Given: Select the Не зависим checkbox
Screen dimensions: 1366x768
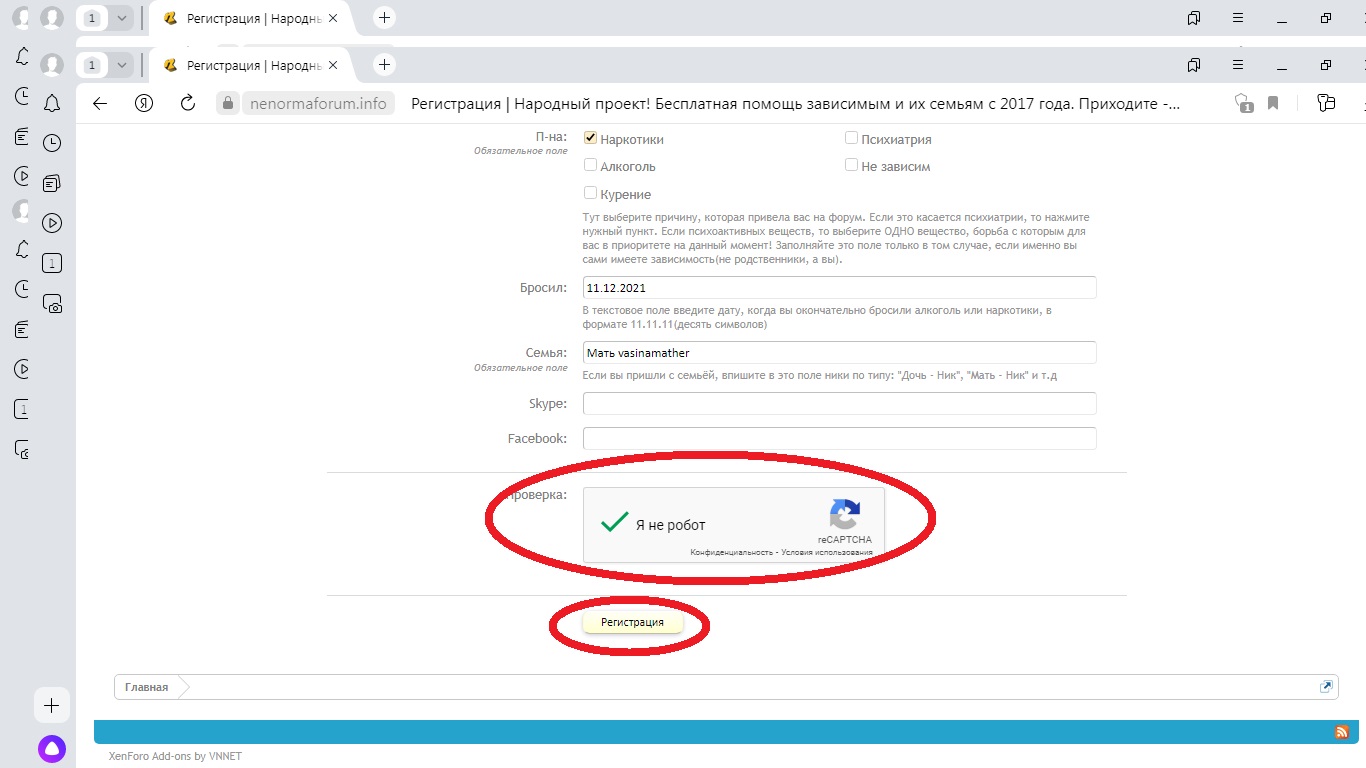Looking at the screenshot, I should (851, 166).
